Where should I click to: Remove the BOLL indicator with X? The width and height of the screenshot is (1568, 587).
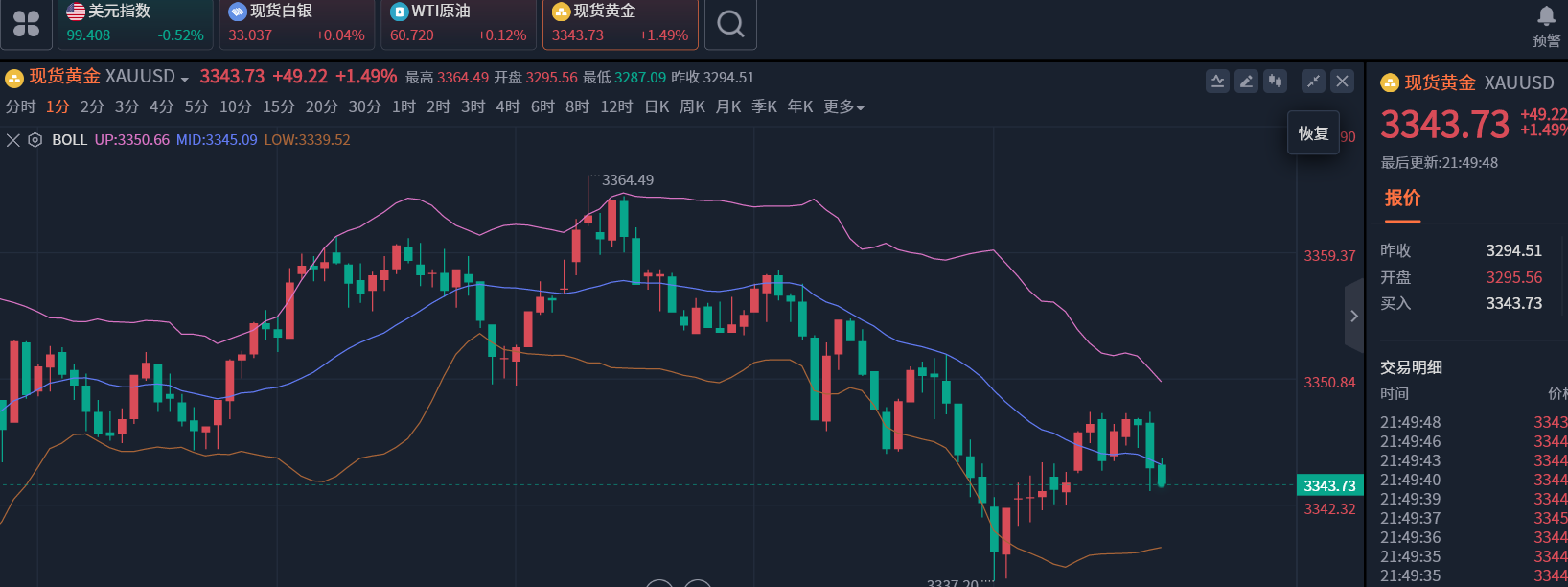(x=13, y=140)
